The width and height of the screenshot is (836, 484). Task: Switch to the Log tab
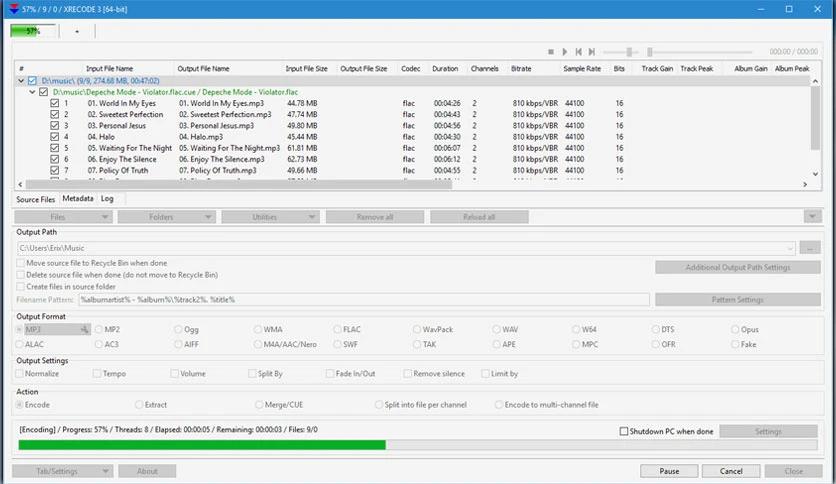point(107,198)
